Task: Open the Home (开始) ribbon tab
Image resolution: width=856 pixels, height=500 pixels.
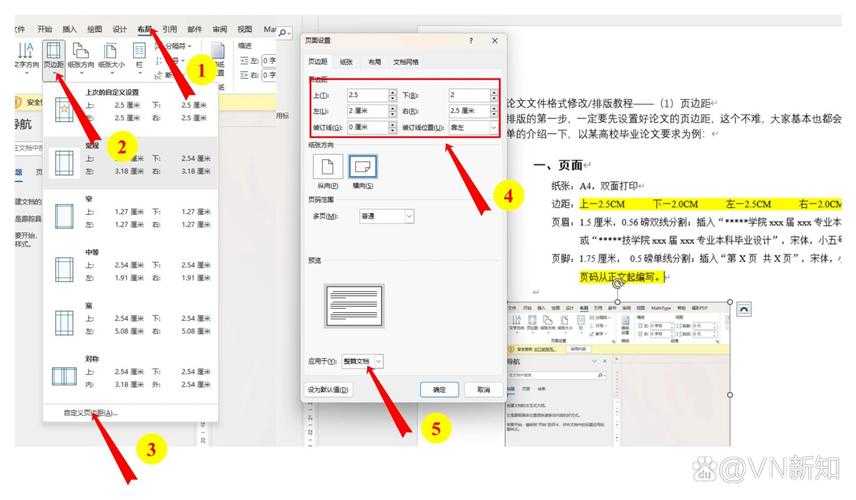Action: pos(44,29)
